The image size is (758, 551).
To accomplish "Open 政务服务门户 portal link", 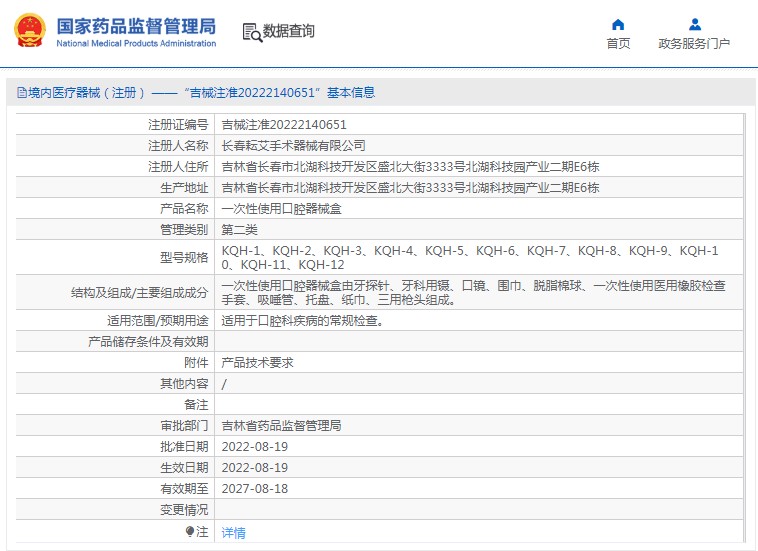I will tap(694, 44).
